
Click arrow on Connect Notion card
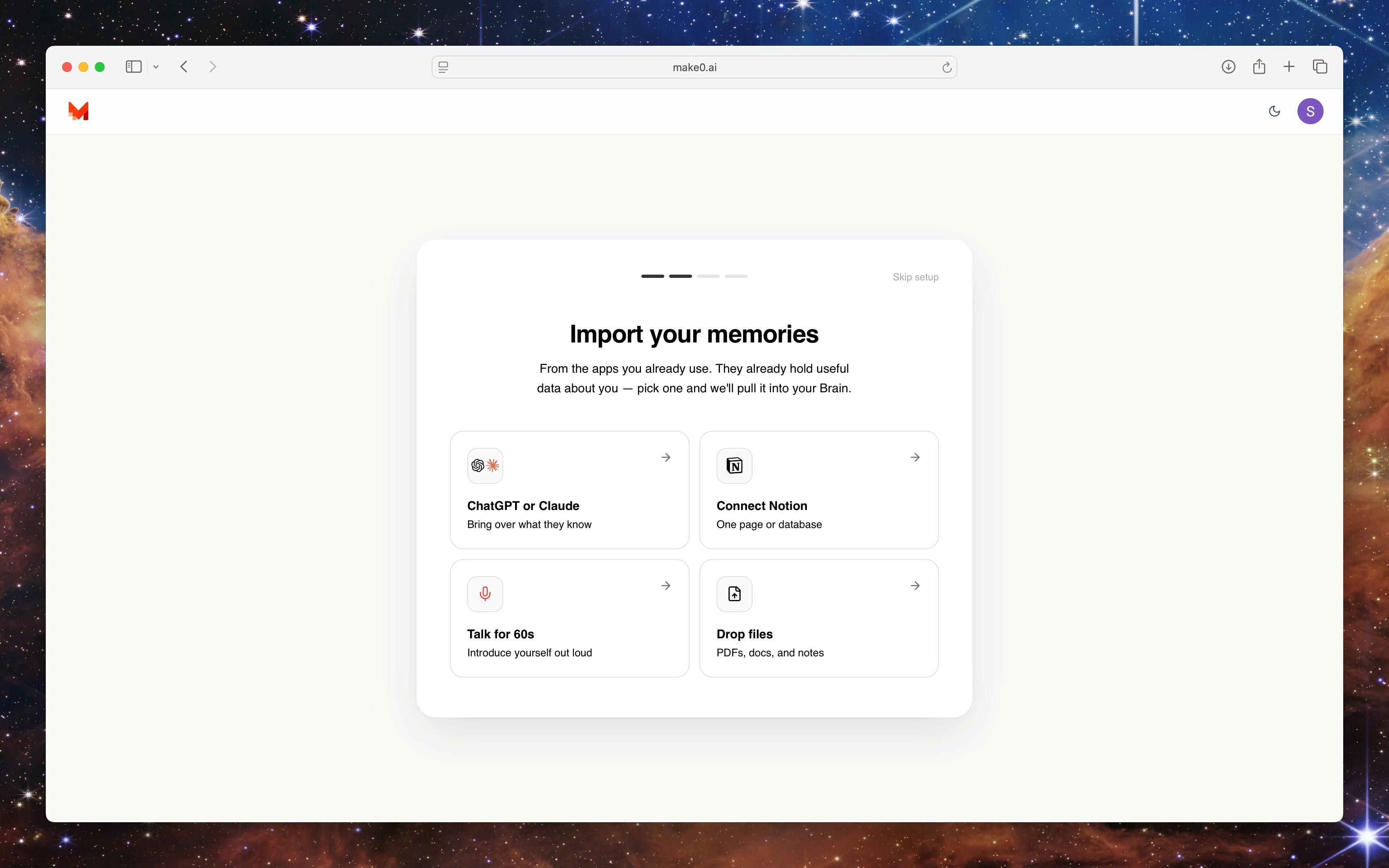(x=915, y=458)
